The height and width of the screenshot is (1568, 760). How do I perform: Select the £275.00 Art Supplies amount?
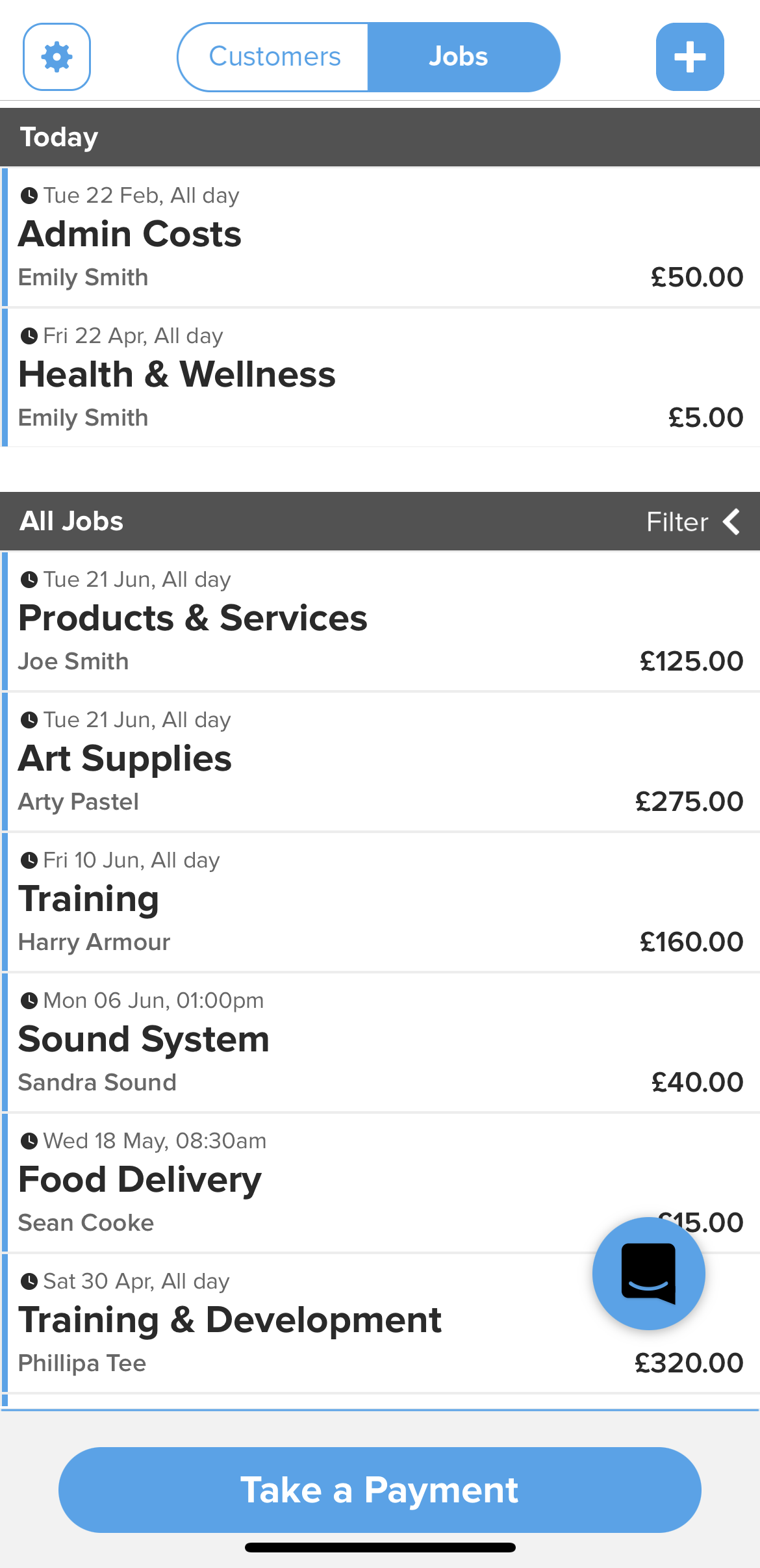click(689, 802)
